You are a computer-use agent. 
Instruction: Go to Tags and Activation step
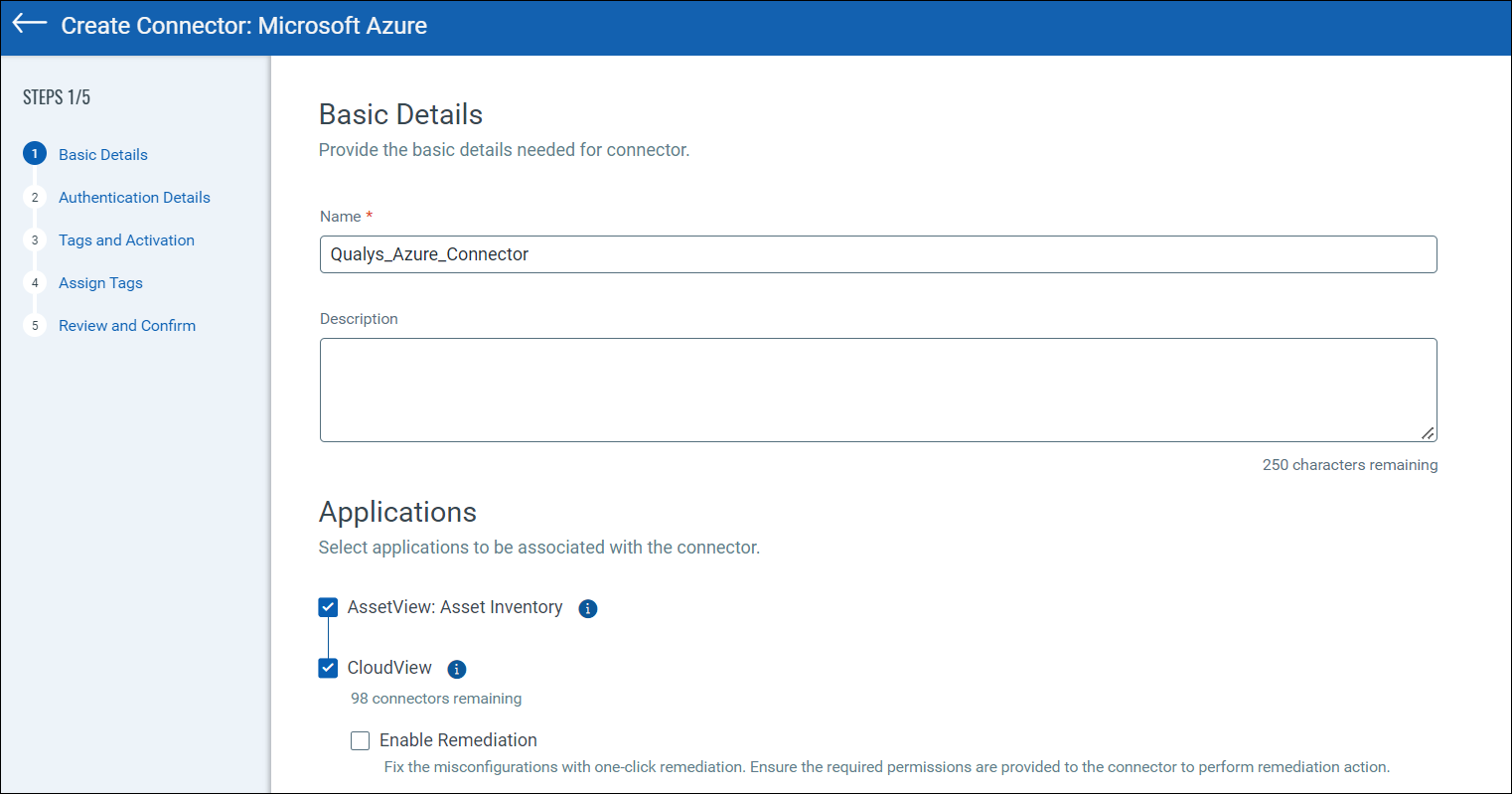126,239
